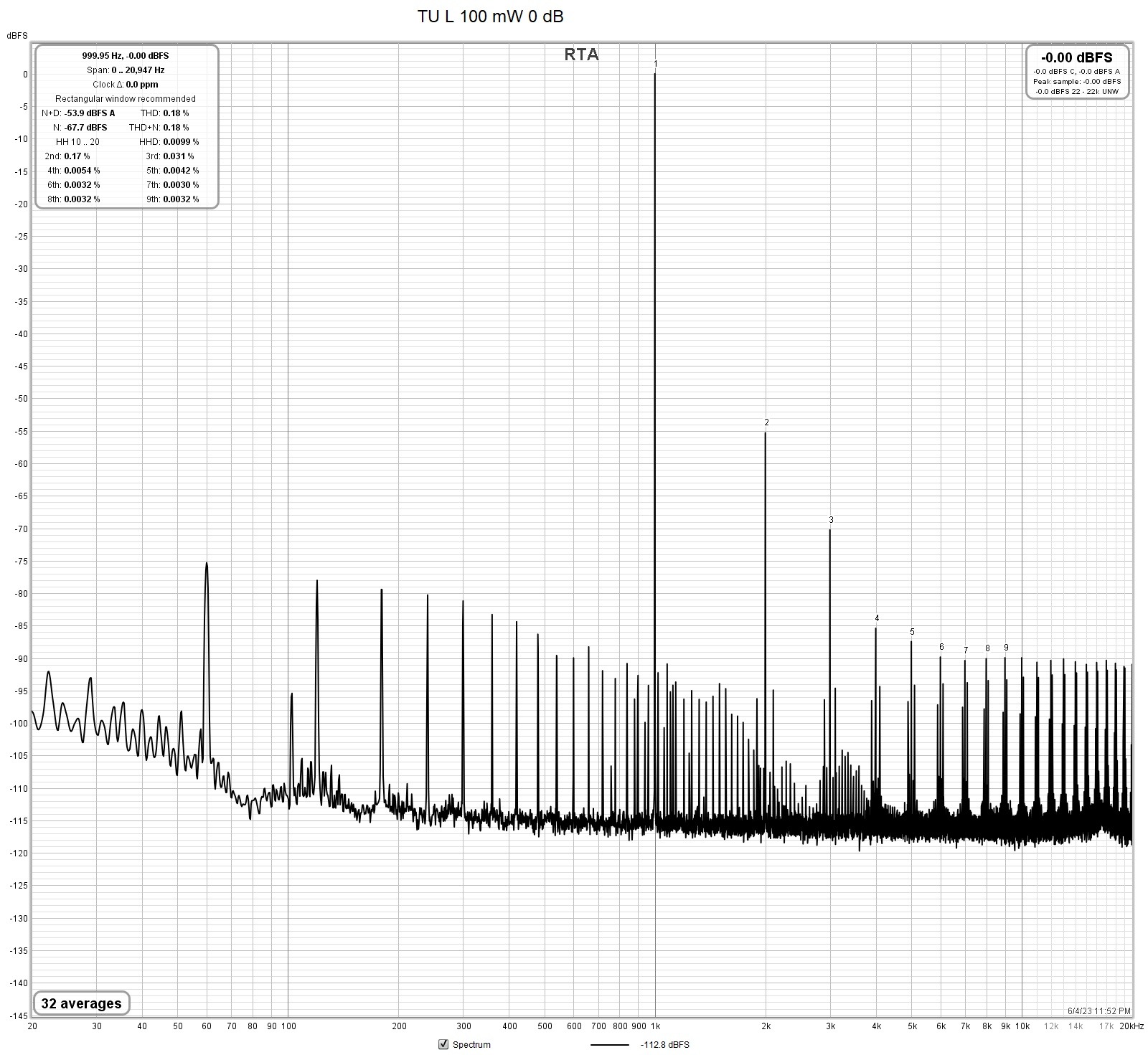Click the 999.95 Hz fundamental readout
This screenshot has width=1148, height=1055.
[126, 56]
